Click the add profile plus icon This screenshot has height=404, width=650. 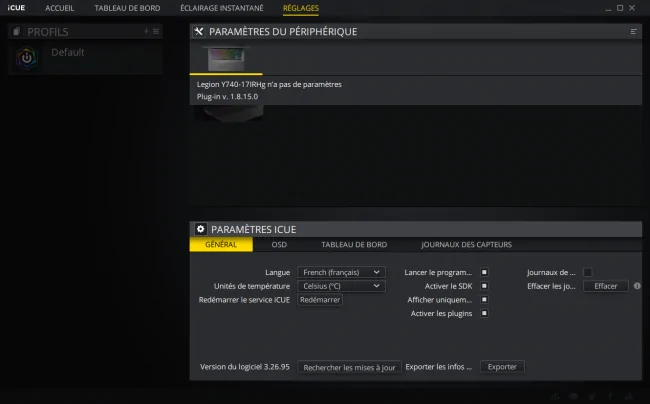146,31
